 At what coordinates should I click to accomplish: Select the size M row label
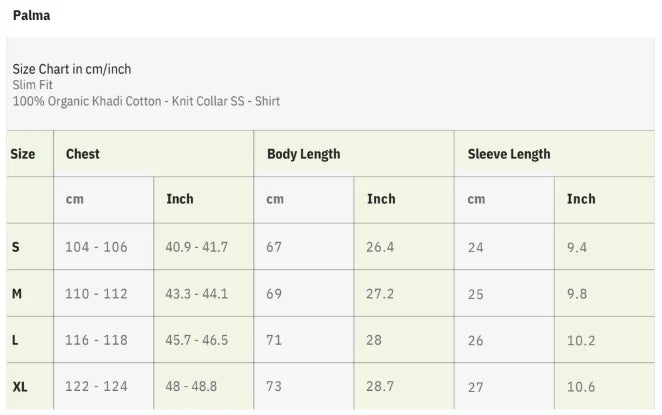(x=17, y=294)
